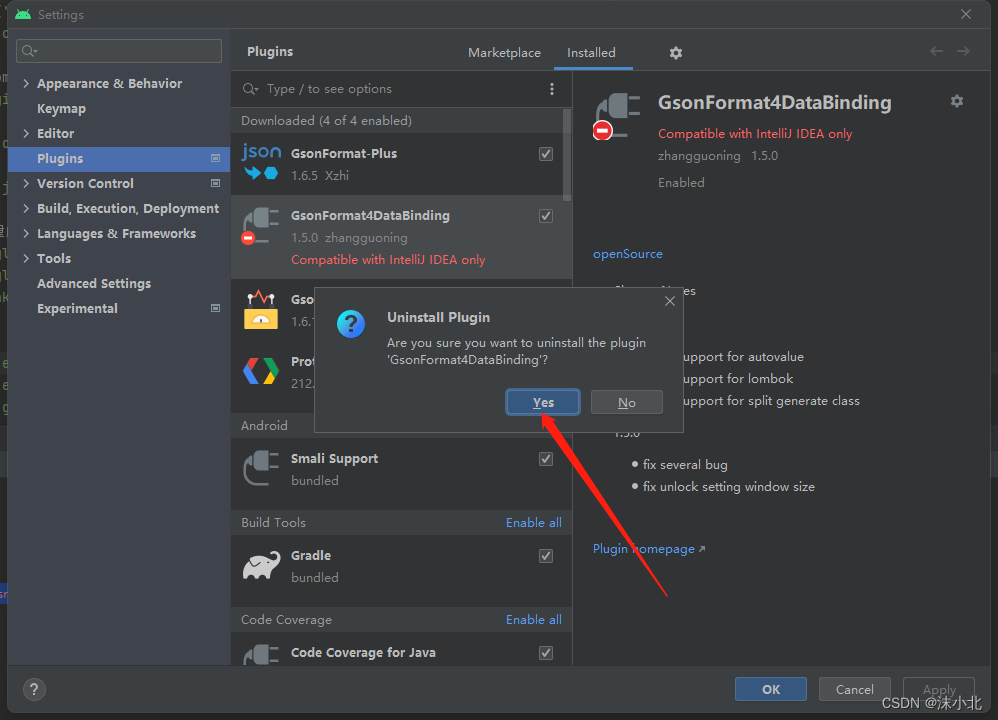Click the GsonFormat4DataBinding detail gear icon
The image size is (998, 720).
(957, 101)
